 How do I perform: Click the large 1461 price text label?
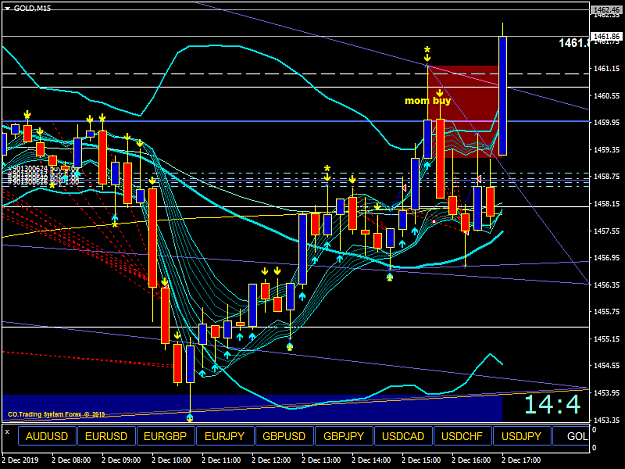pyautogui.click(x=574, y=43)
